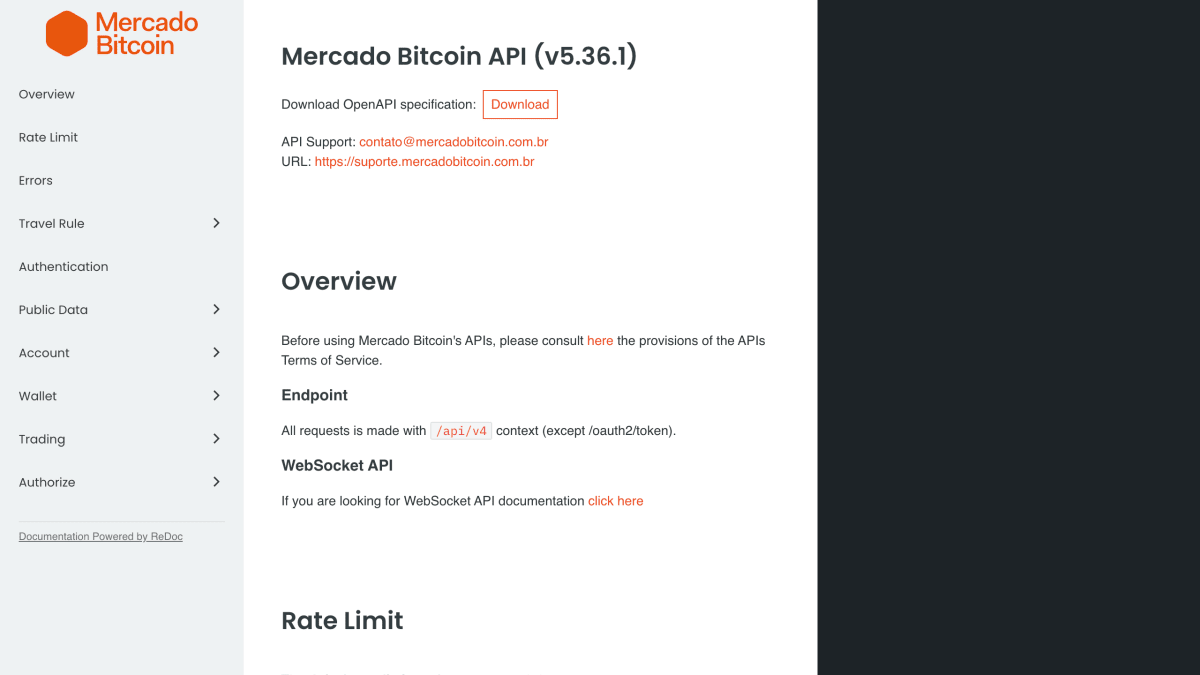Follow the 'here' Terms of Service link
Image resolution: width=1200 pixels, height=675 pixels.
(x=600, y=340)
